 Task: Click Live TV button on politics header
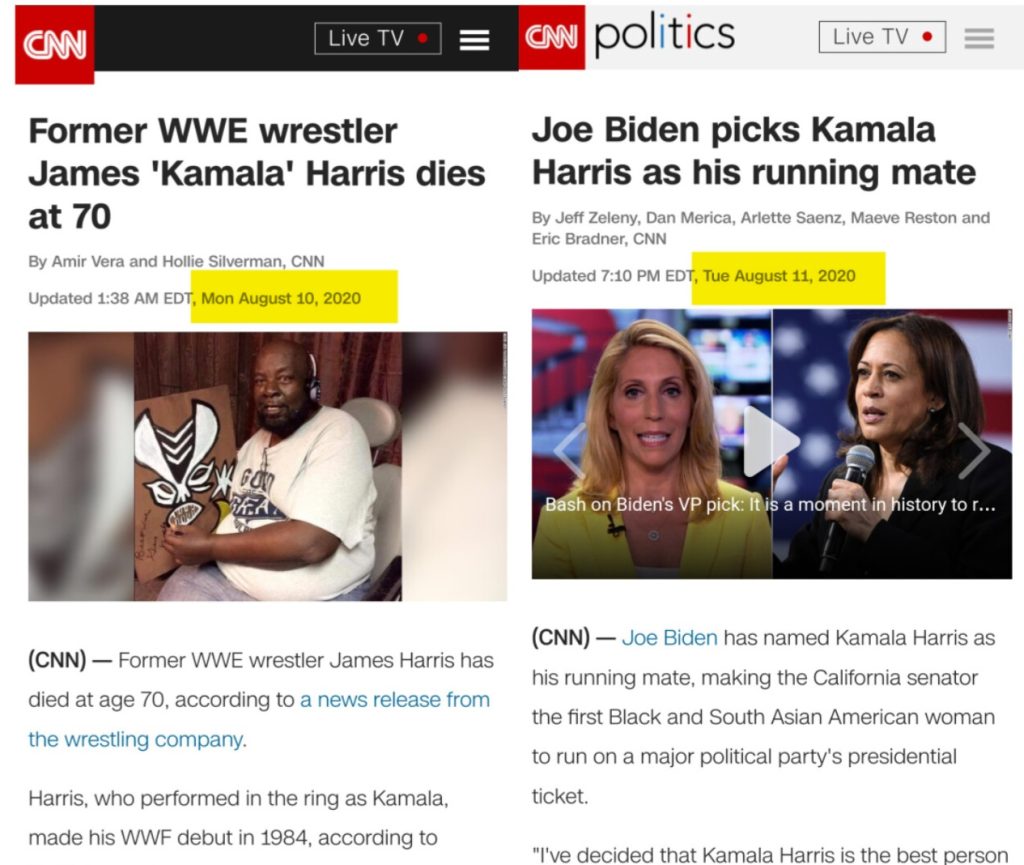click(x=882, y=37)
